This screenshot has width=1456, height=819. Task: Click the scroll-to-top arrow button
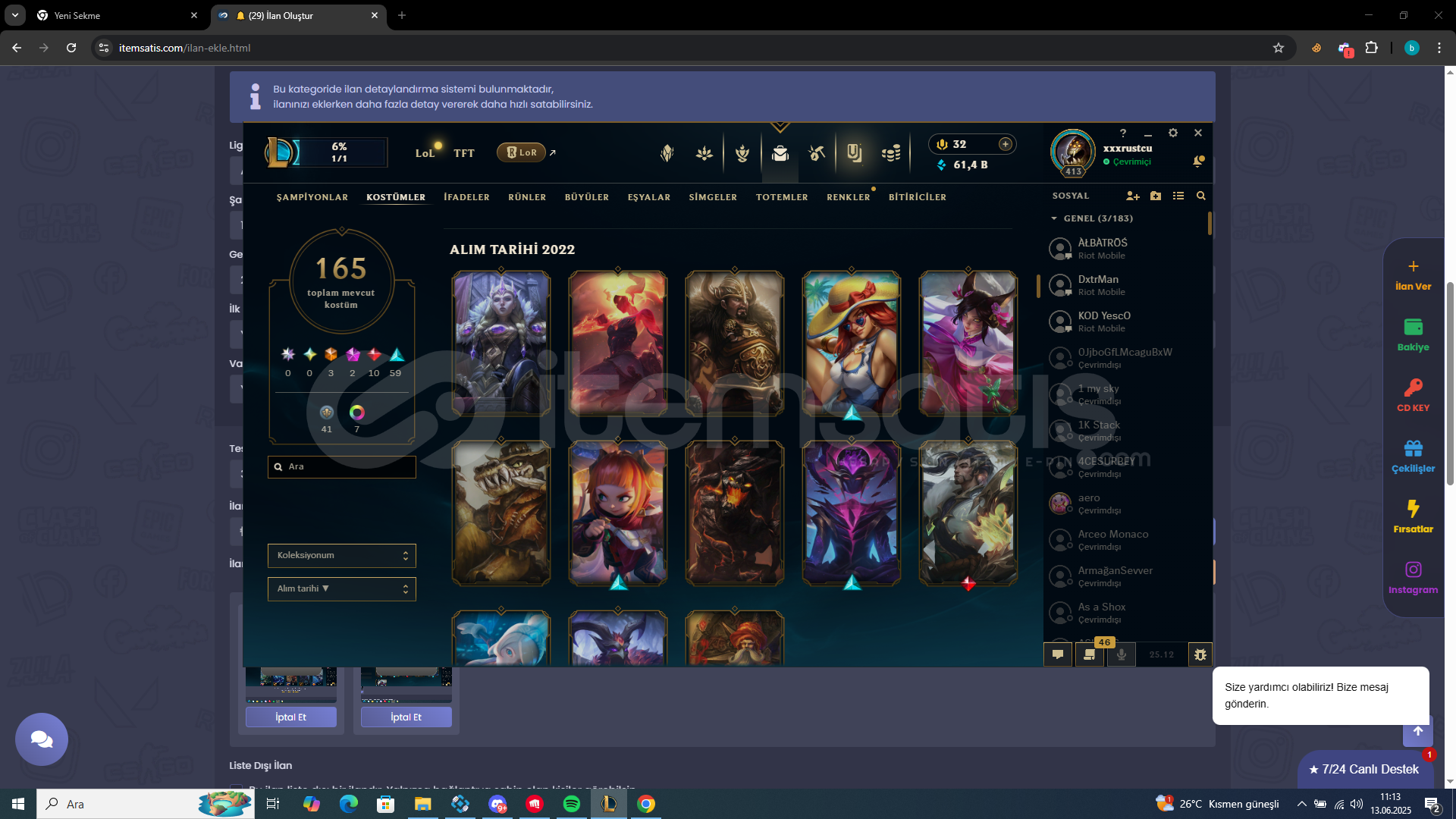tap(1418, 733)
